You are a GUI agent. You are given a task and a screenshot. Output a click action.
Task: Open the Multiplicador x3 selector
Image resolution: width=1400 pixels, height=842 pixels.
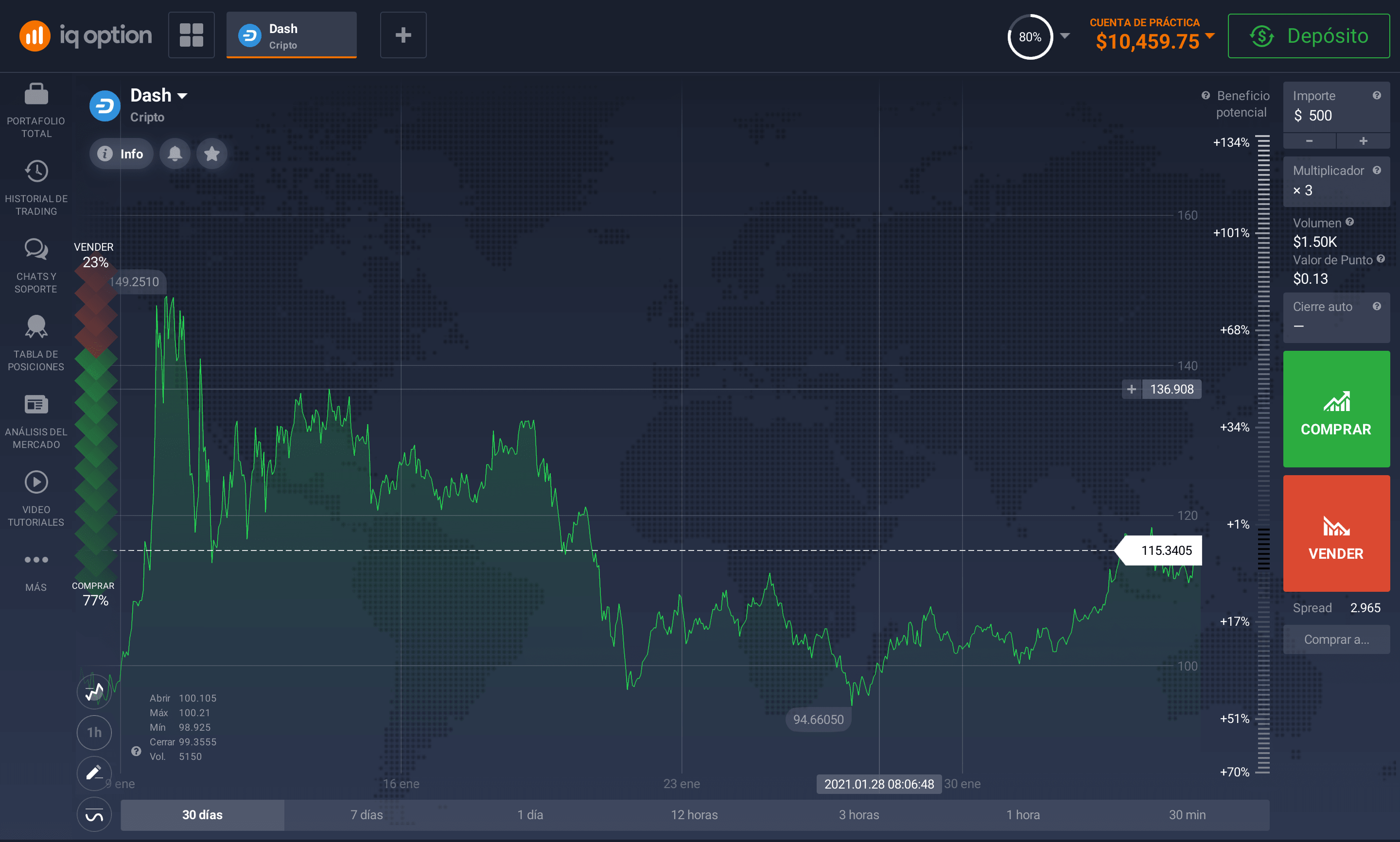[1336, 182]
